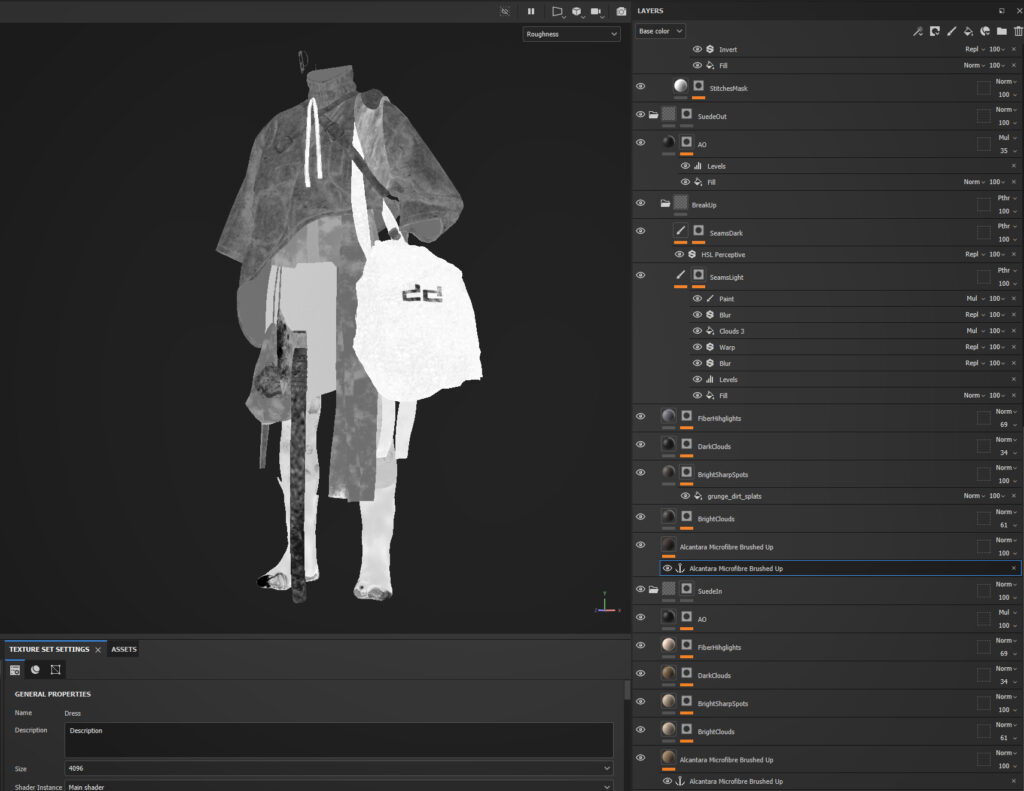Open the Base color channel dropdown
The width and height of the screenshot is (1024, 791).
coord(660,31)
